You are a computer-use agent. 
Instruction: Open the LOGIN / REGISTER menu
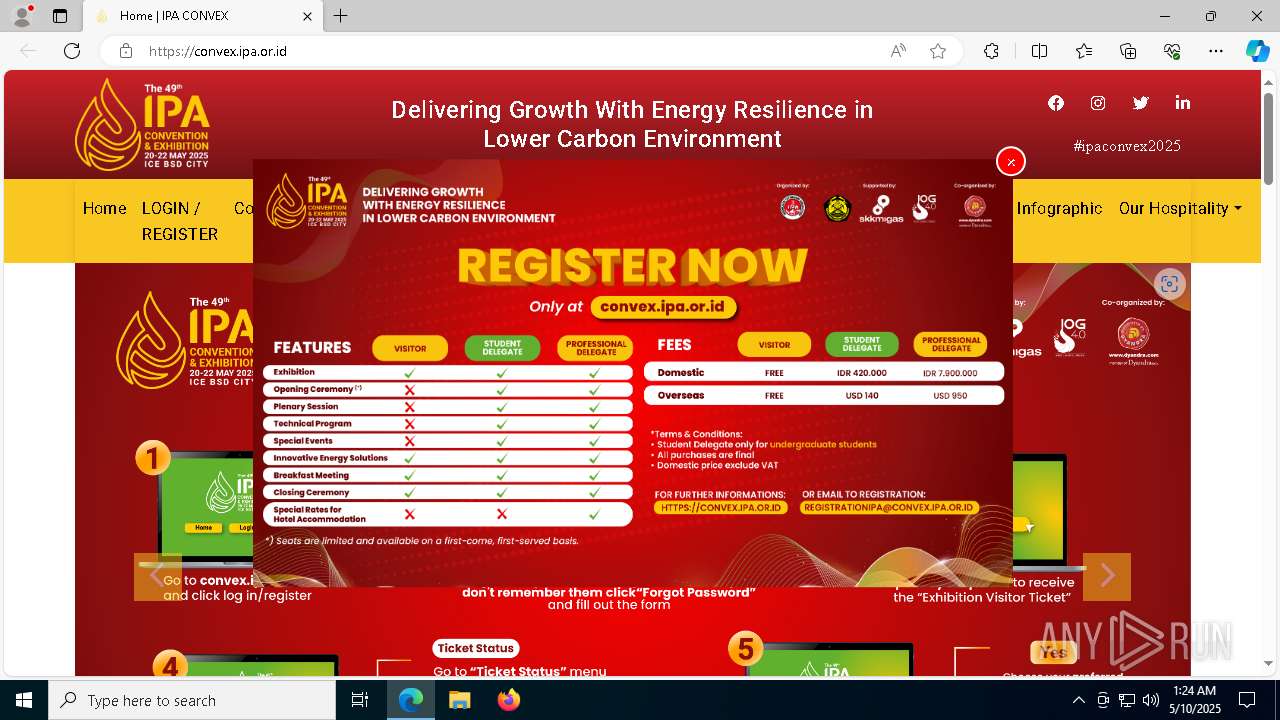coord(180,221)
